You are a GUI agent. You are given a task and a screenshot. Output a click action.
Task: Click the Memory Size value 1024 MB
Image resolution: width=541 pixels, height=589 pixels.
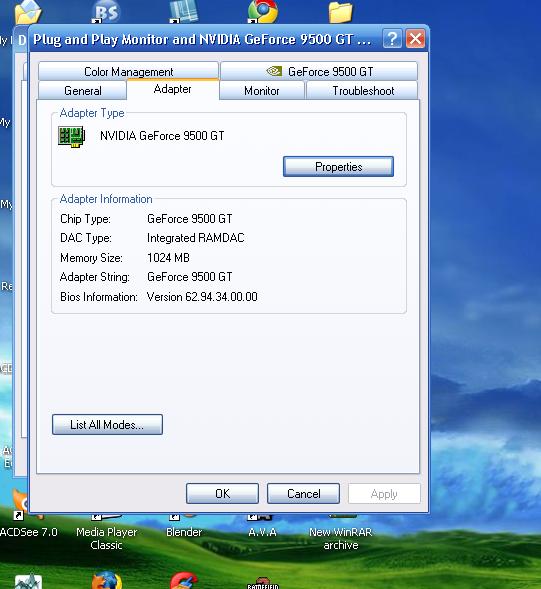[x=168, y=258]
